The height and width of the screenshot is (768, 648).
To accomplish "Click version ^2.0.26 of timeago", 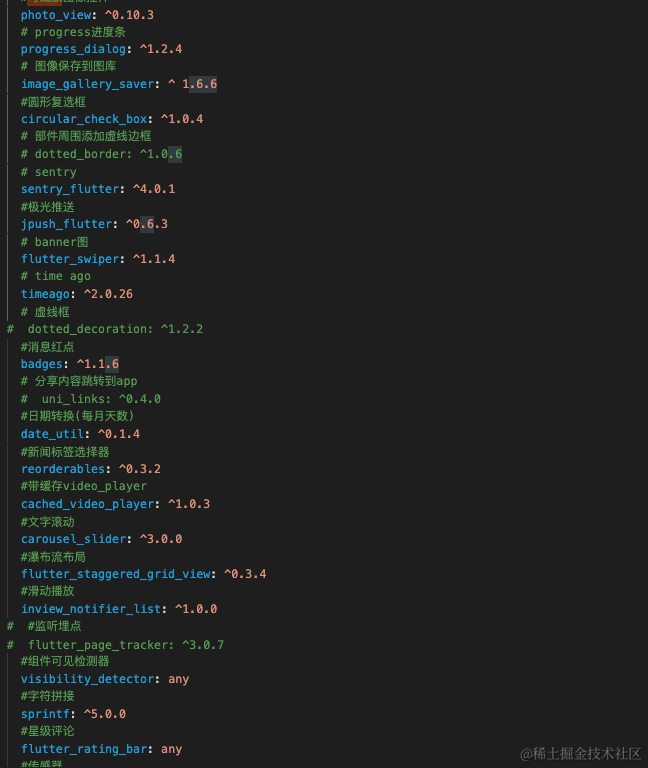I will pos(108,294).
